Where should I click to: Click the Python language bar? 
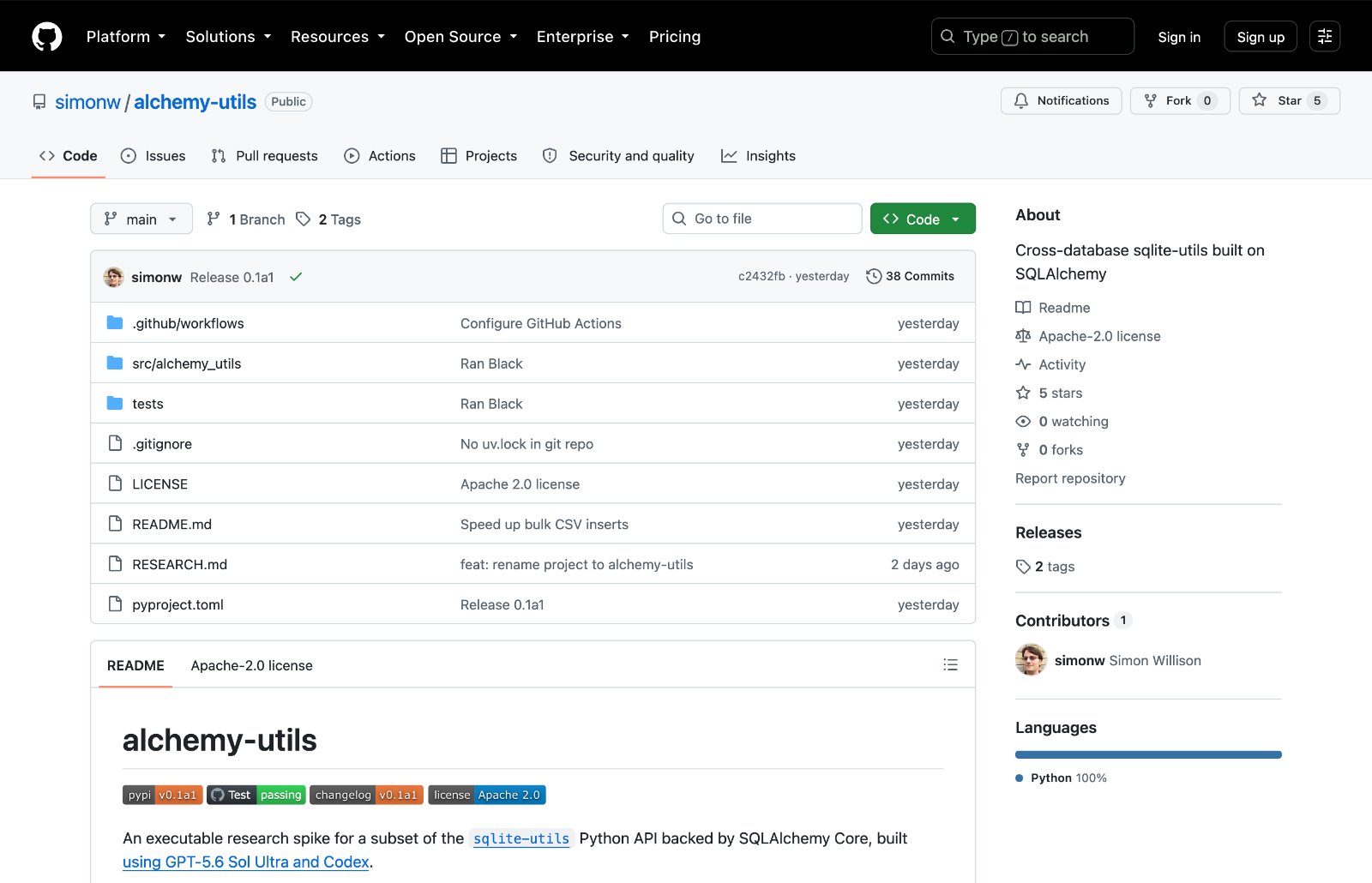point(1148,754)
